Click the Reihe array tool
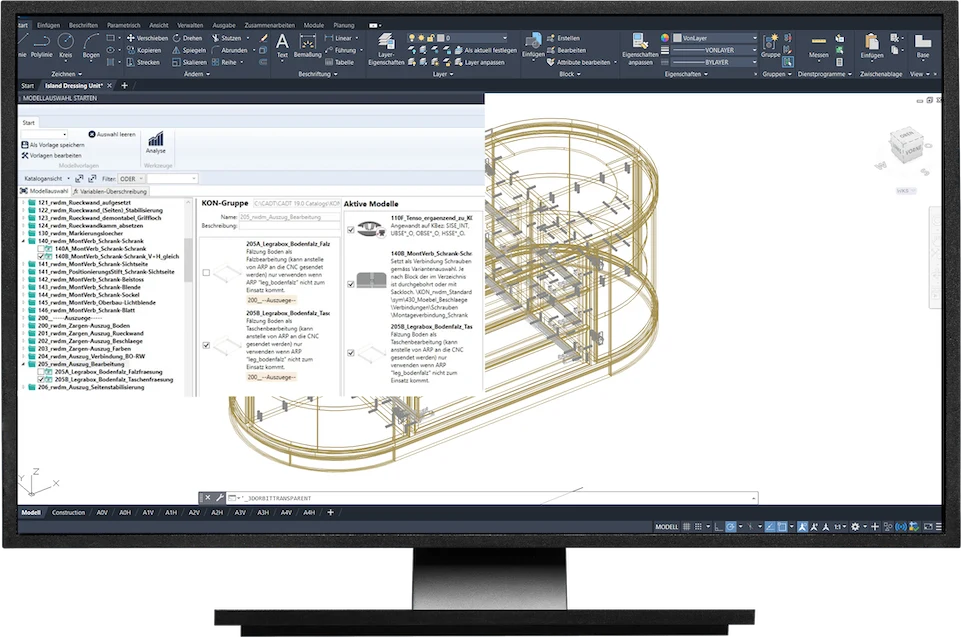 point(224,63)
